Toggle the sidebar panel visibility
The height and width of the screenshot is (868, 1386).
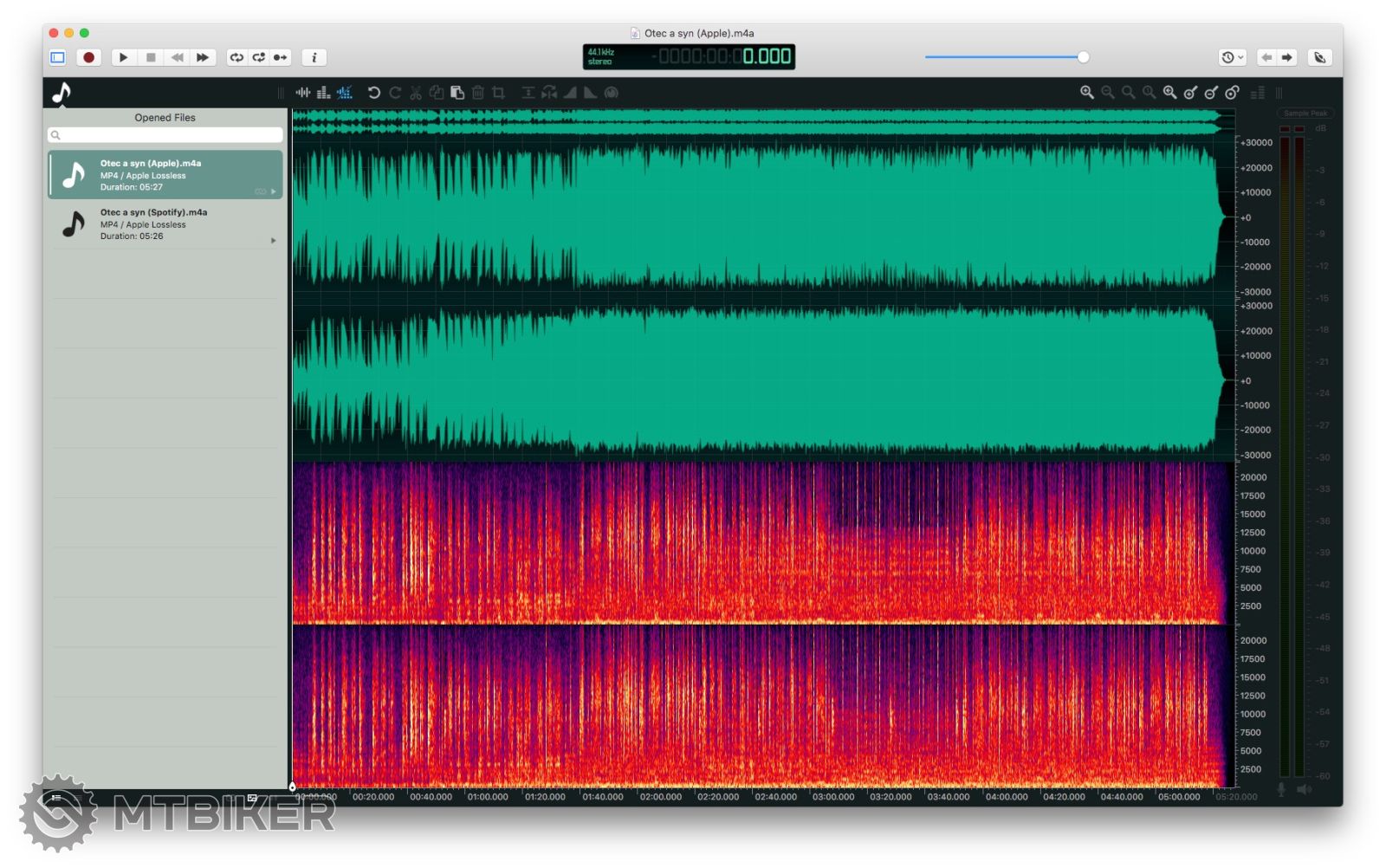coord(58,57)
